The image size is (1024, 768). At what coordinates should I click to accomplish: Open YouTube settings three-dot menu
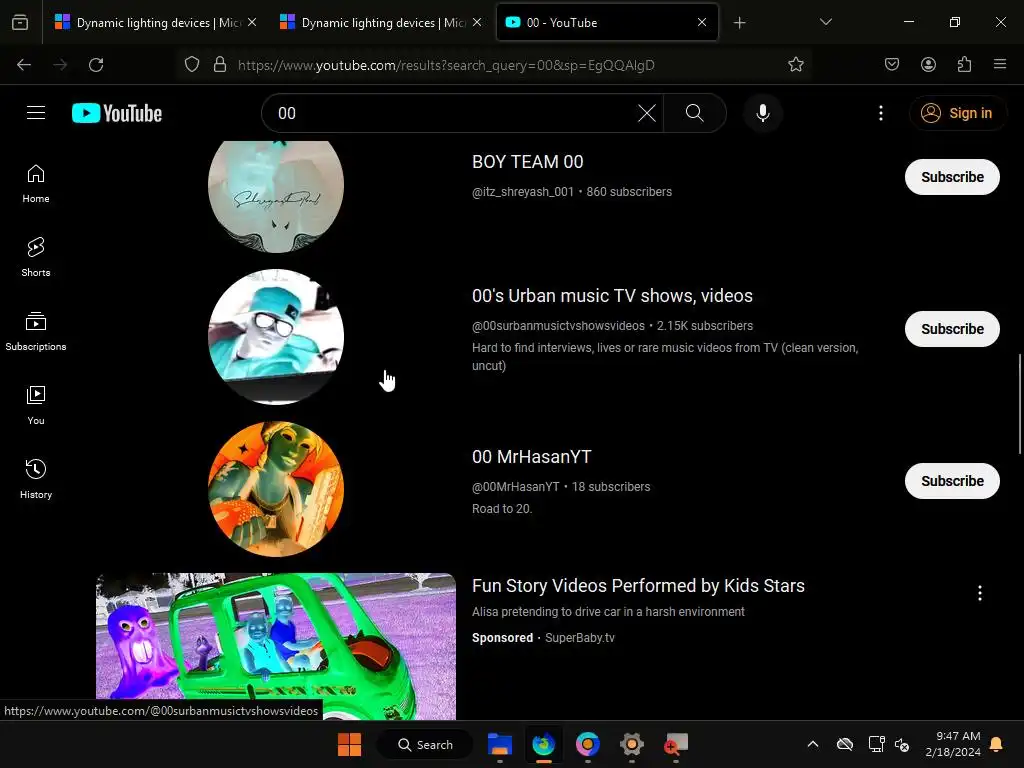[880, 113]
